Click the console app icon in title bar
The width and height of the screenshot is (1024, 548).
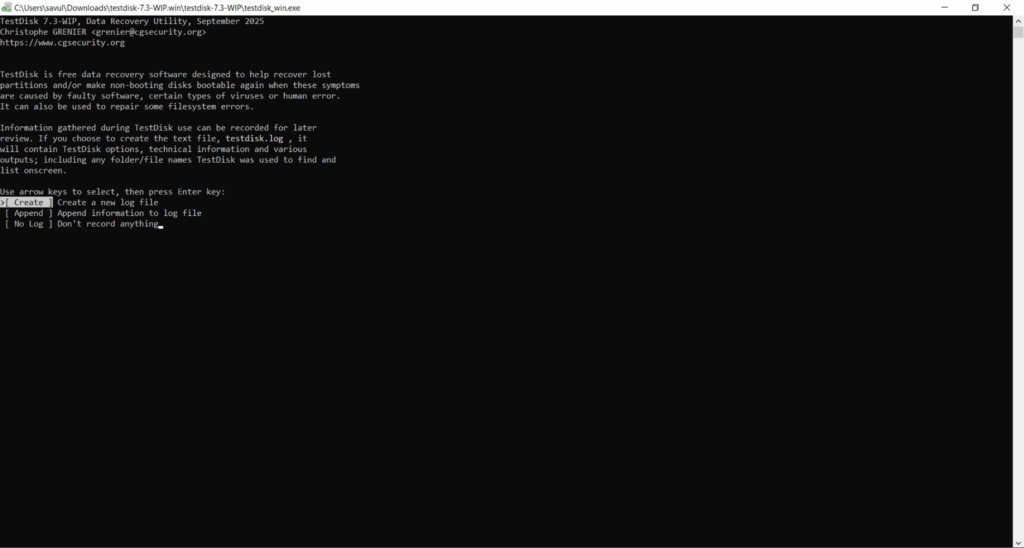click(7, 7)
